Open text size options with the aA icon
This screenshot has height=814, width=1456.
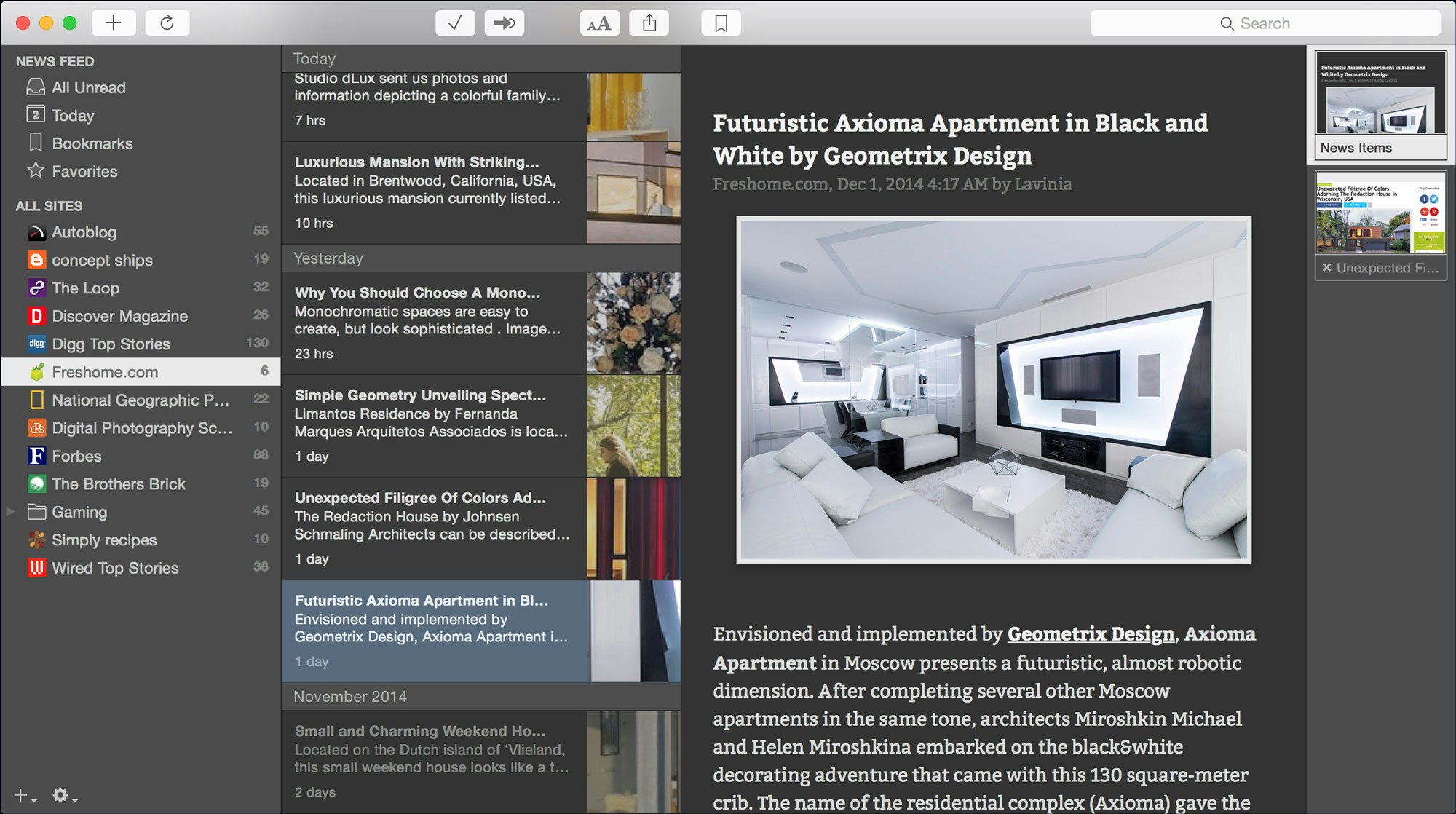pyautogui.click(x=598, y=23)
